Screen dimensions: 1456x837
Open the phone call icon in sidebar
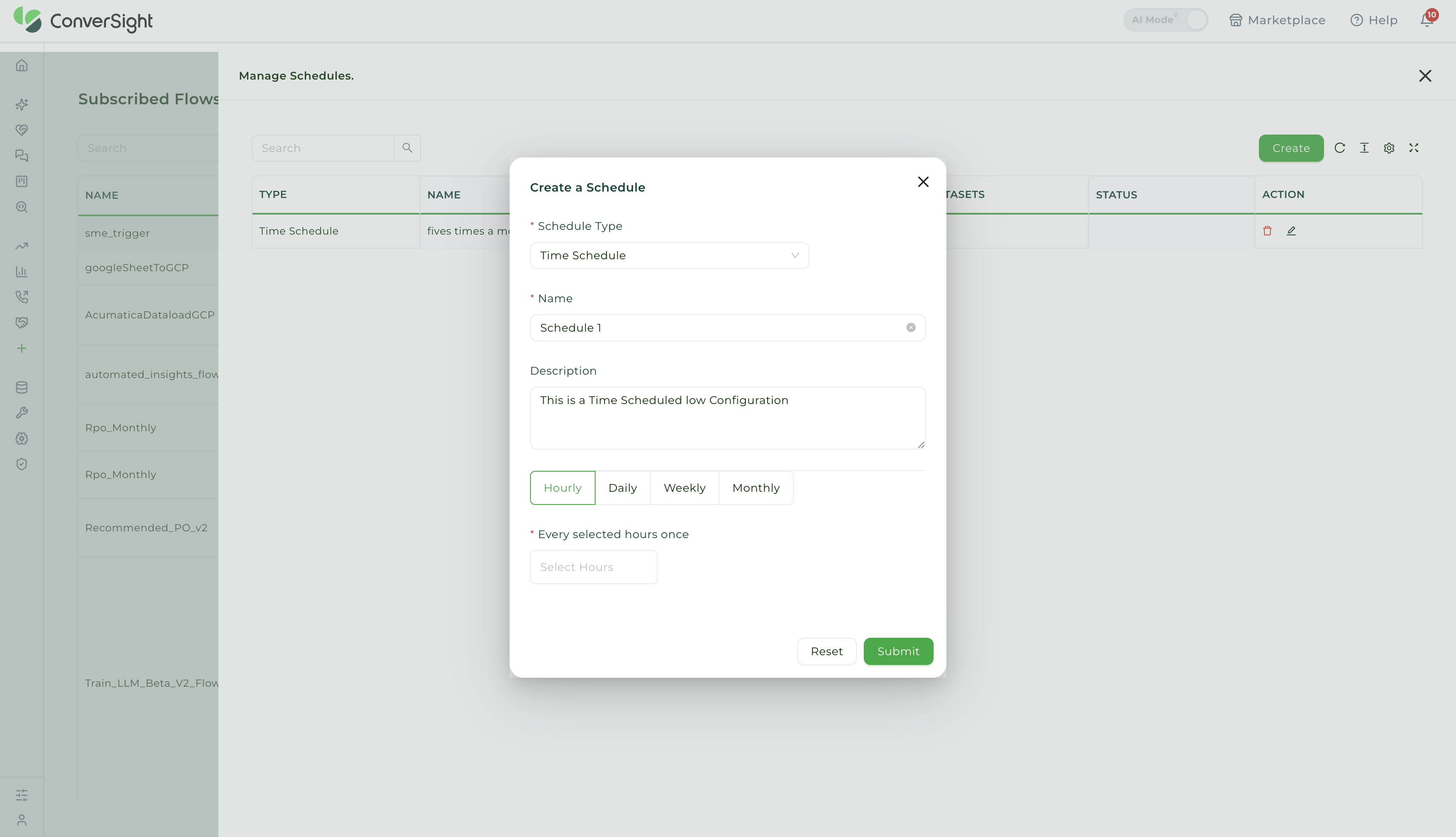point(22,297)
